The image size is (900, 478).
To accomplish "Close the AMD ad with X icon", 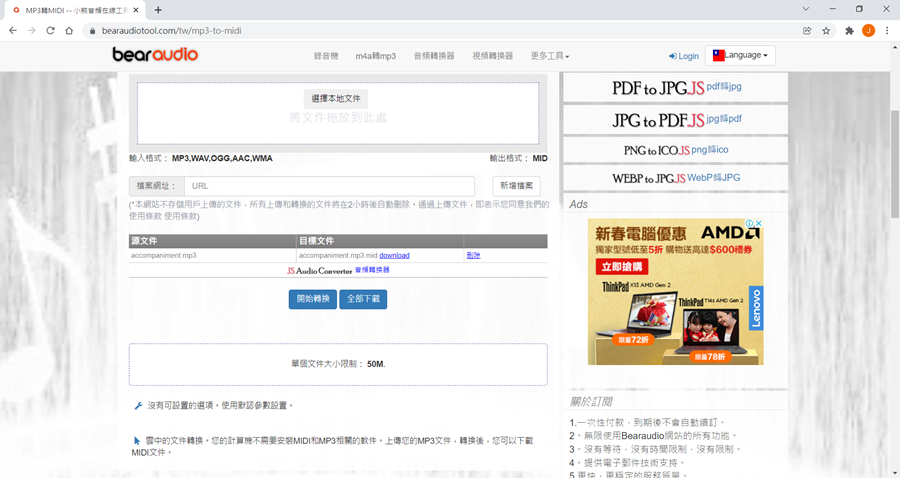I will (x=759, y=223).
